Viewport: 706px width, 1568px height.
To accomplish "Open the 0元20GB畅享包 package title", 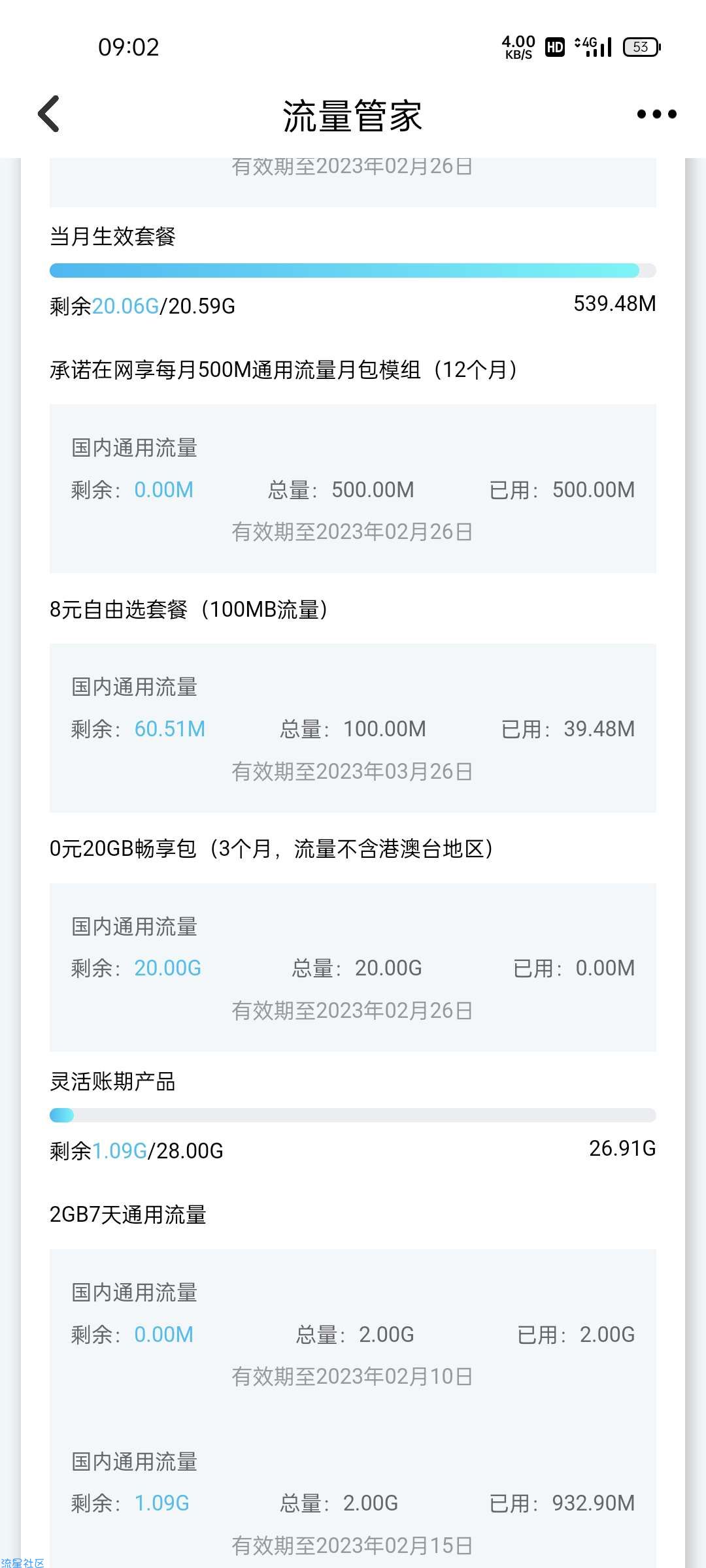I will point(272,849).
